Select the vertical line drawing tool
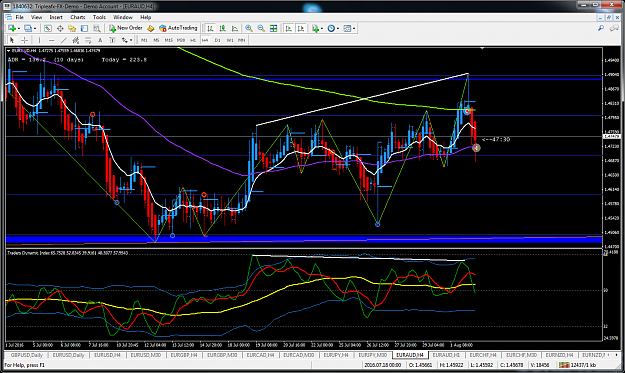The image size is (625, 373). click(39, 40)
